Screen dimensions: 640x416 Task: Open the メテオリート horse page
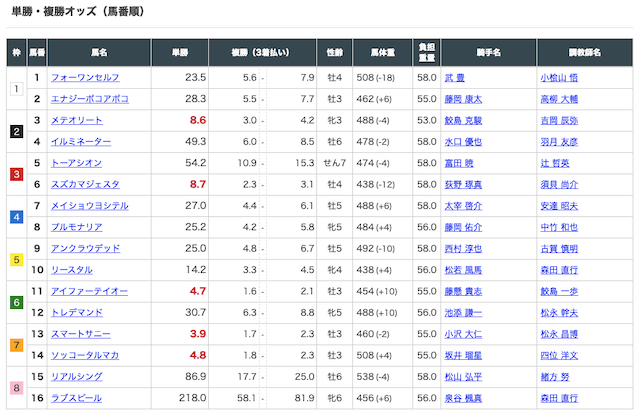(76, 120)
